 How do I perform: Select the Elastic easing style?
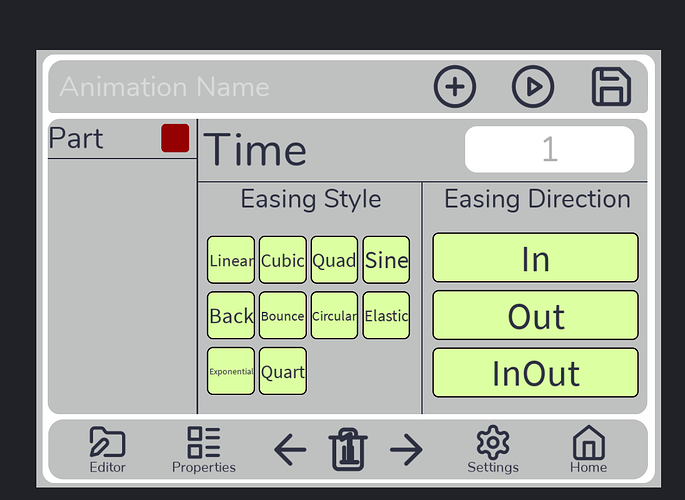click(x=386, y=316)
